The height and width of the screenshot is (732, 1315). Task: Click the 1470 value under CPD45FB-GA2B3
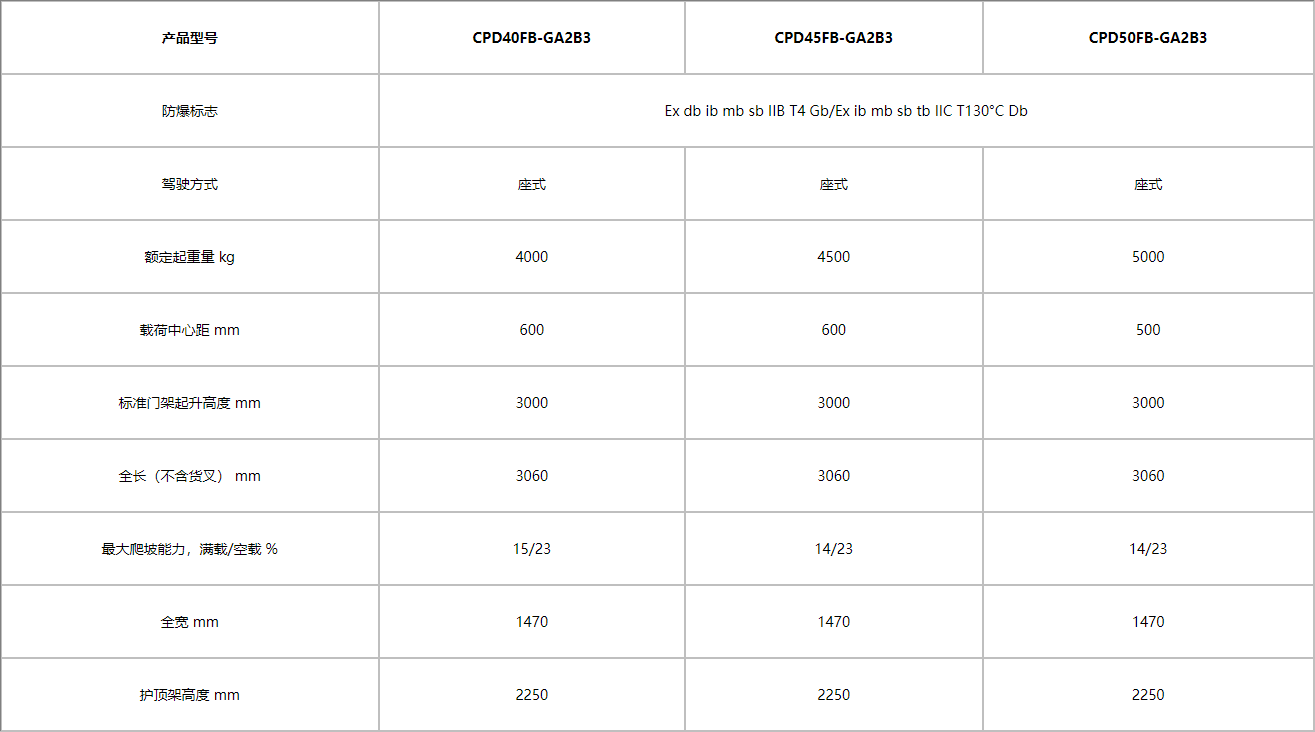[x=834, y=622]
